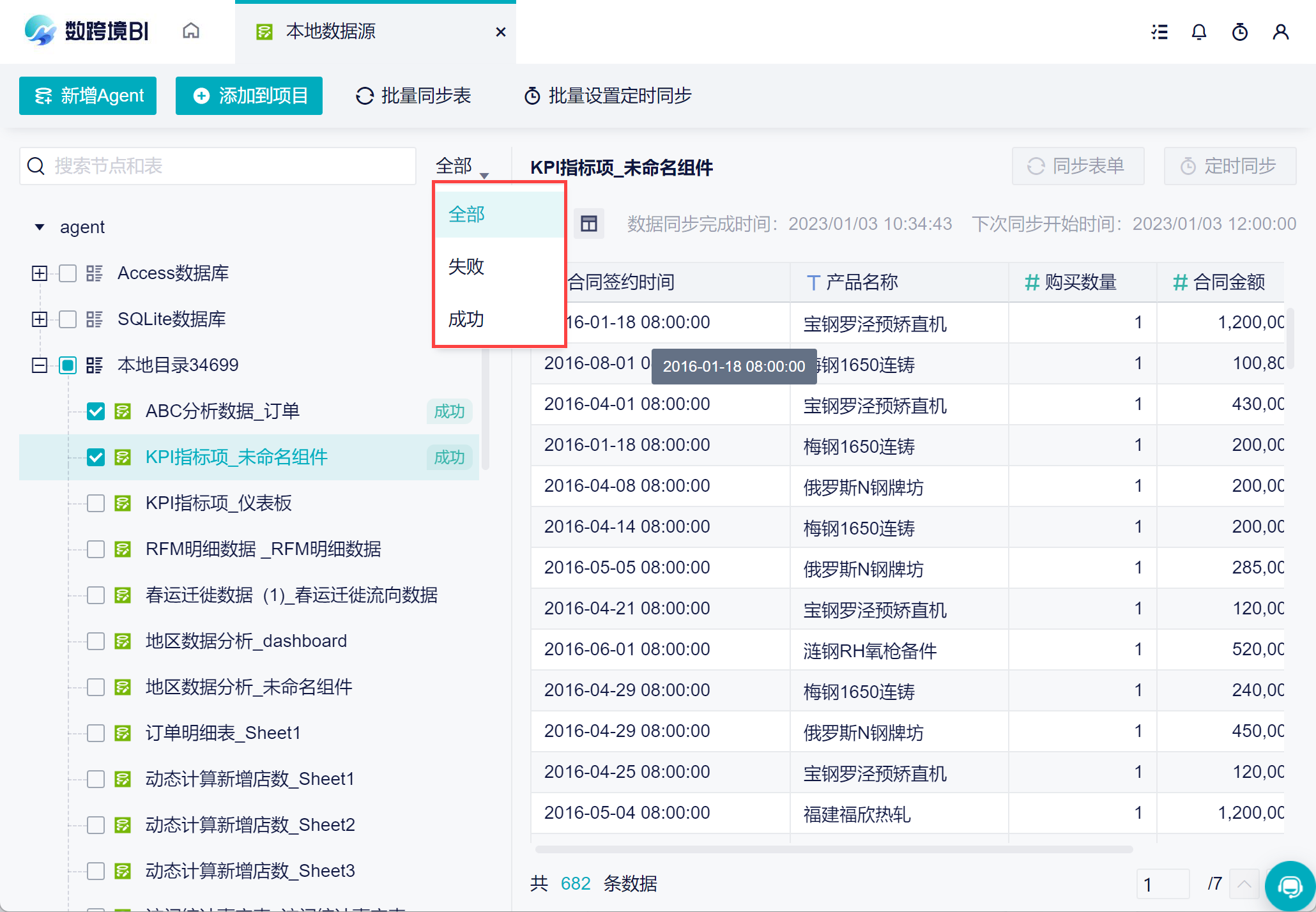This screenshot has height=912, width=1316.
Task: Click the home icon in top bar
Action: click(190, 31)
